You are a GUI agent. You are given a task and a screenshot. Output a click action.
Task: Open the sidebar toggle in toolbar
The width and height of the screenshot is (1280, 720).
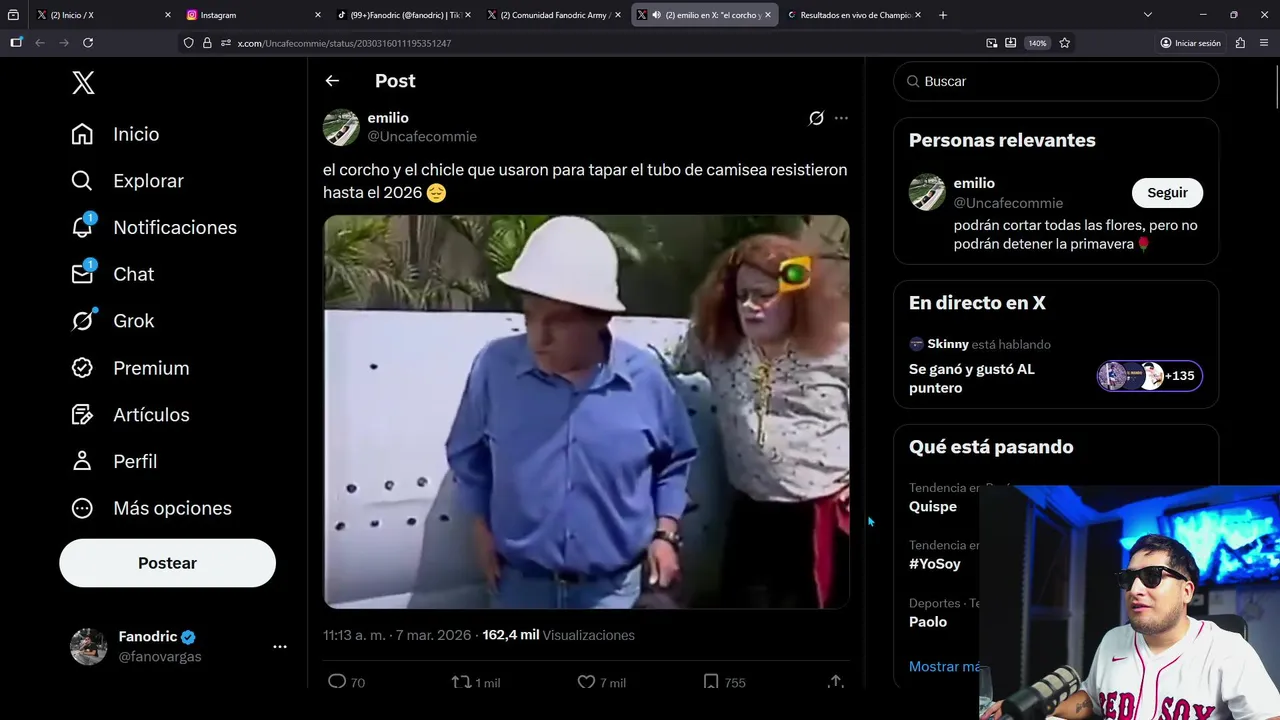click(16, 43)
